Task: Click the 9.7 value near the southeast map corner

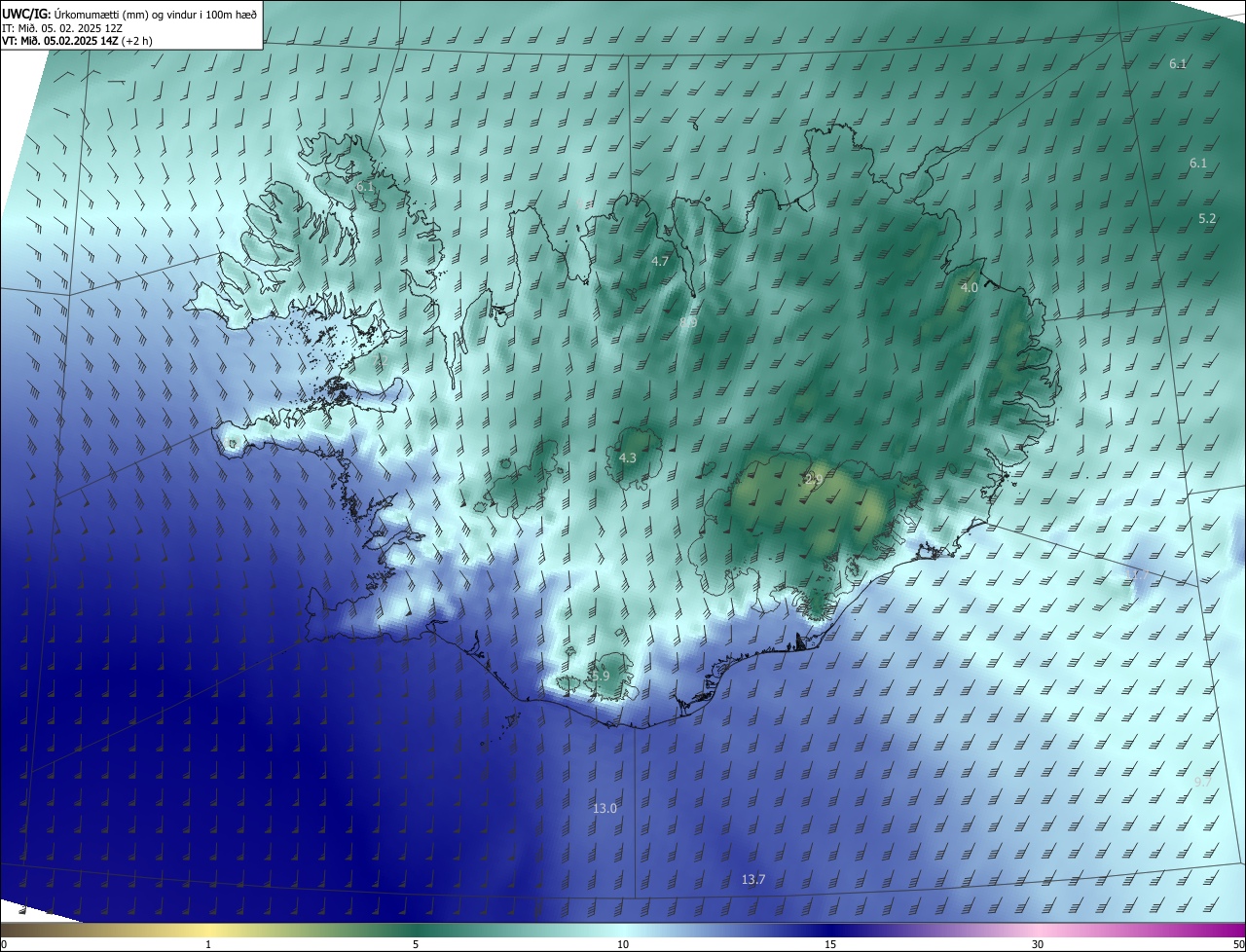Action: pos(1202,782)
